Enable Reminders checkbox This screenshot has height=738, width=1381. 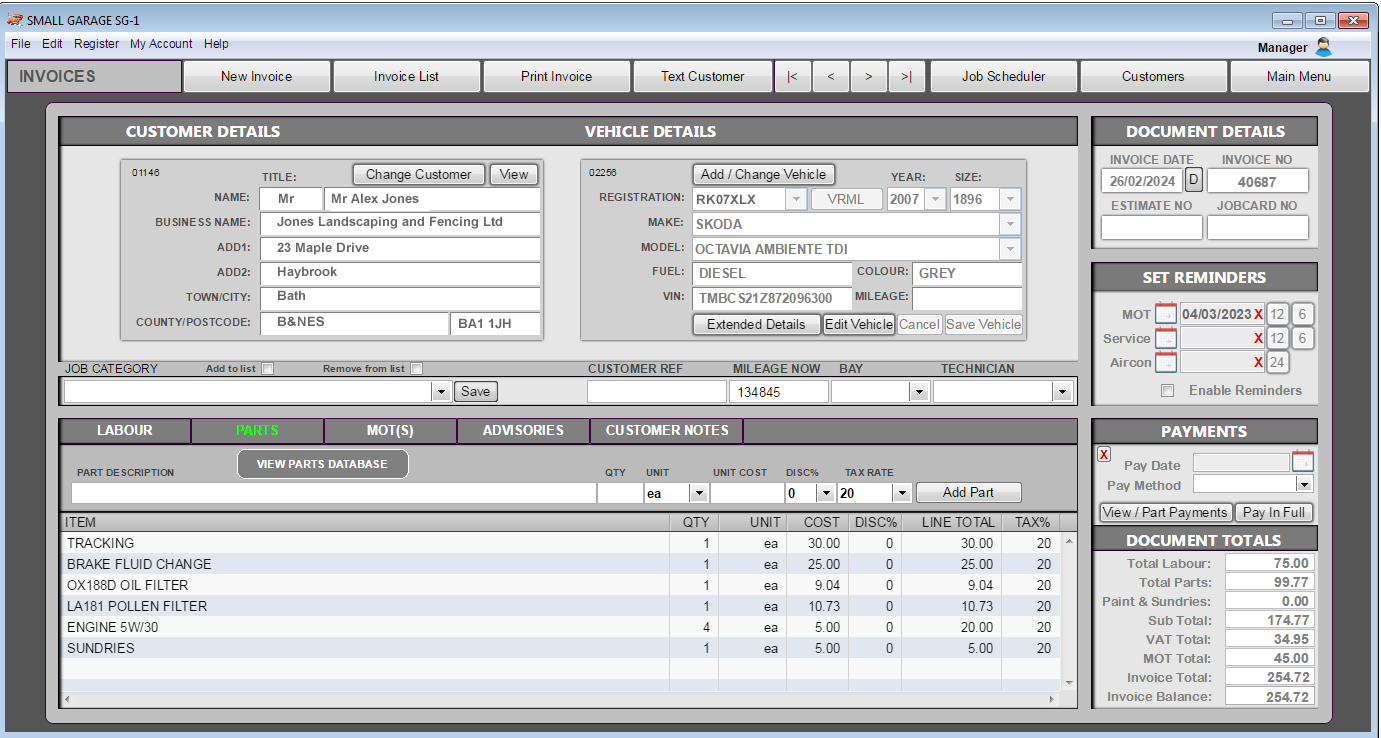point(1167,390)
